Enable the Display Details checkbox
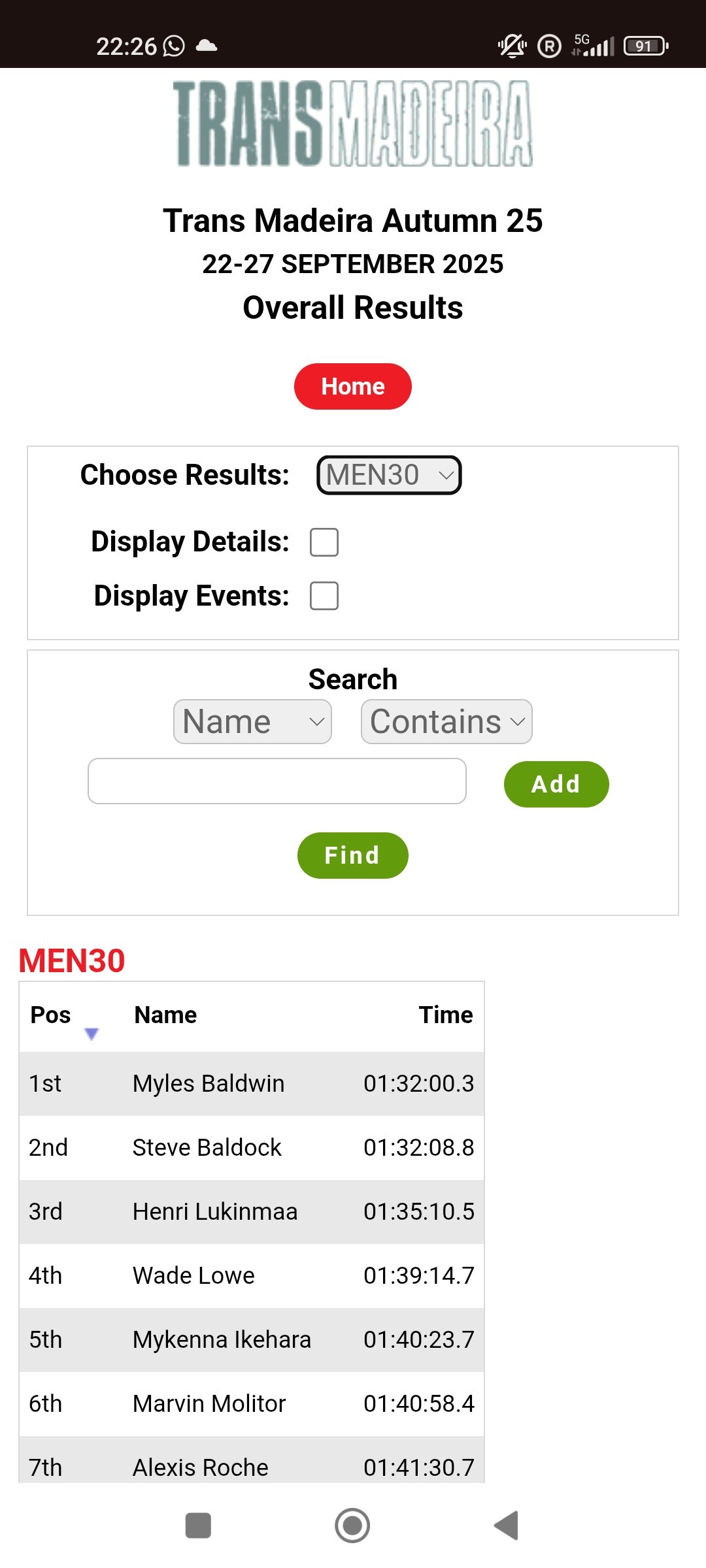This screenshot has width=706, height=1568. [x=324, y=542]
